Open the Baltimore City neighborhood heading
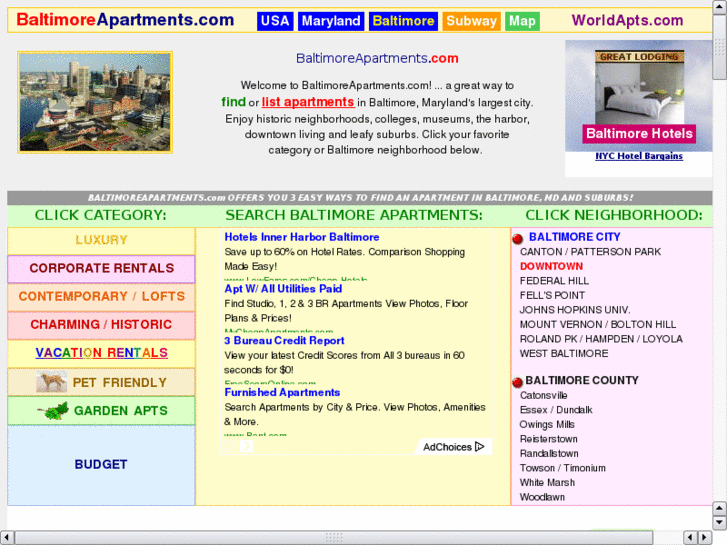727x545 pixels. 574,237
